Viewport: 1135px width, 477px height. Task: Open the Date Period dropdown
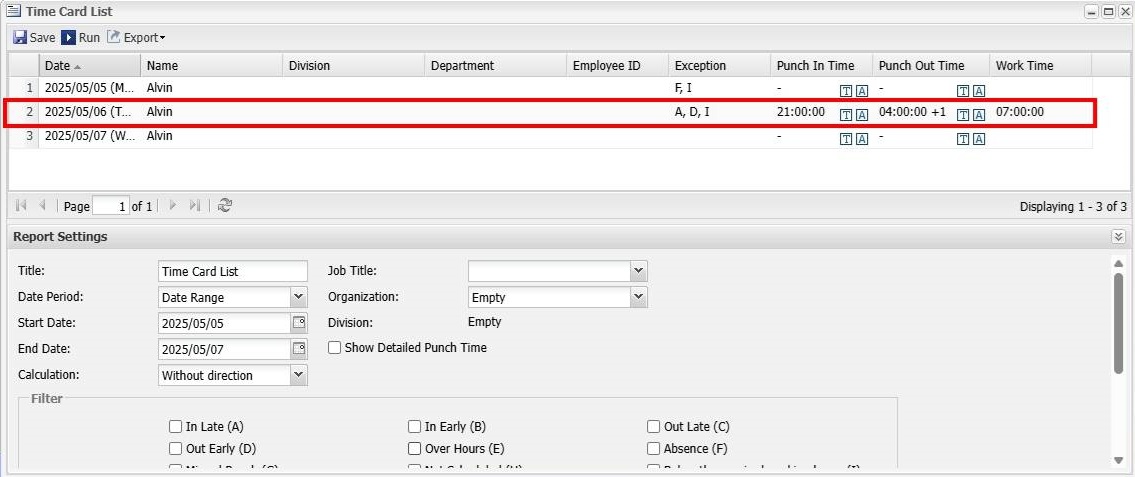coord(298,297)
